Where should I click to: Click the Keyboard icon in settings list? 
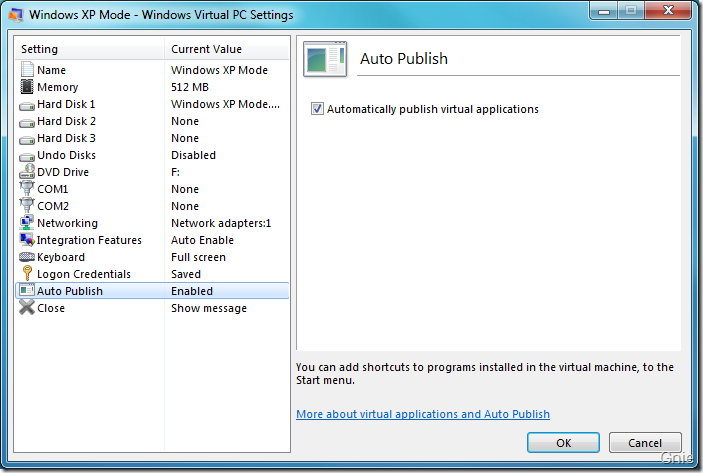(27, 257)
